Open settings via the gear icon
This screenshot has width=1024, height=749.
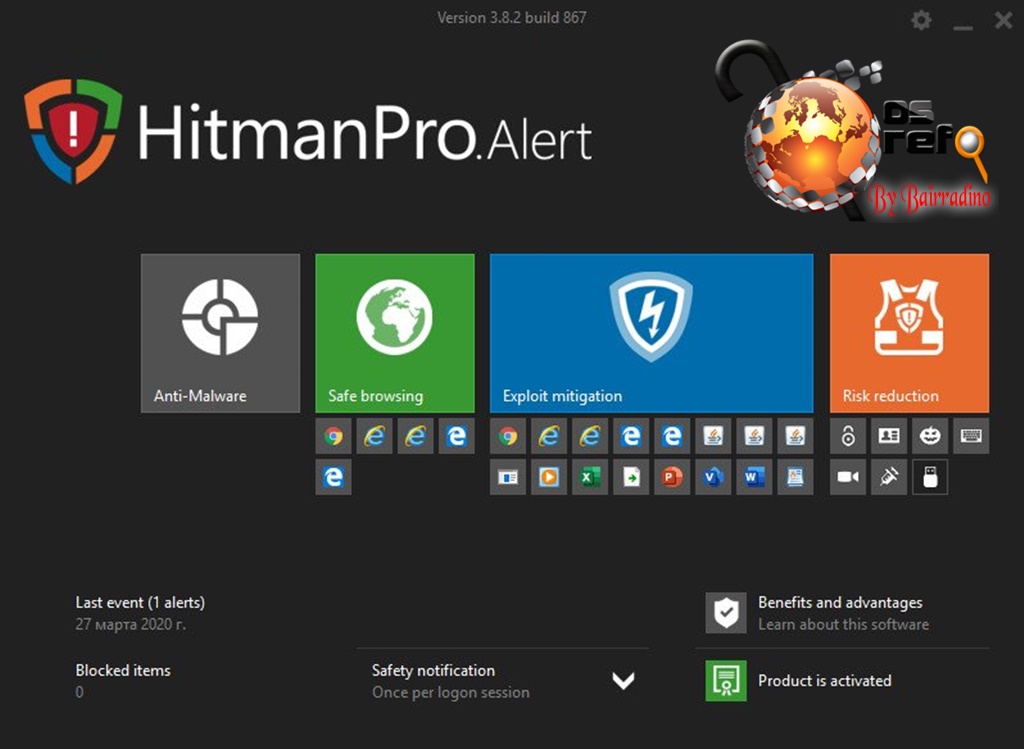(x=921, y=20)
